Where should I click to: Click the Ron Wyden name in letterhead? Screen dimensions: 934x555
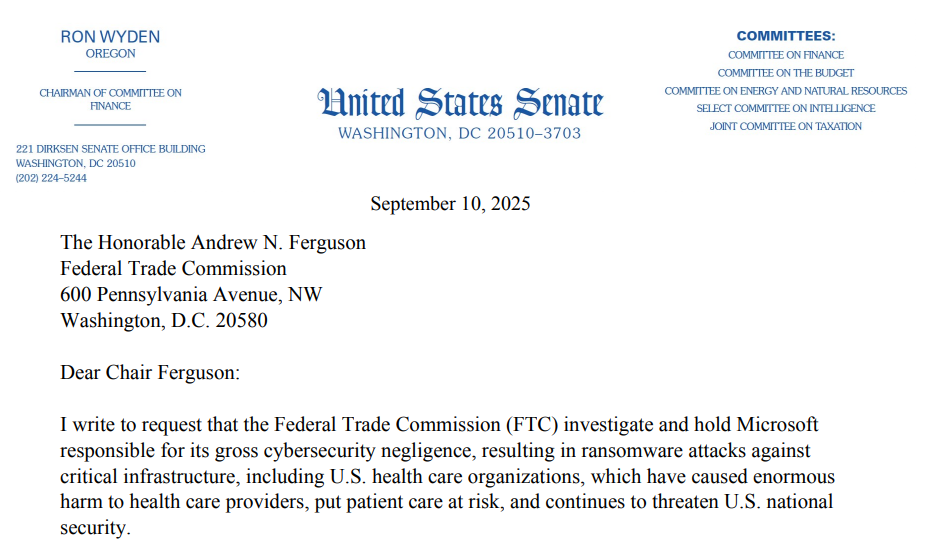click(110, 37)
